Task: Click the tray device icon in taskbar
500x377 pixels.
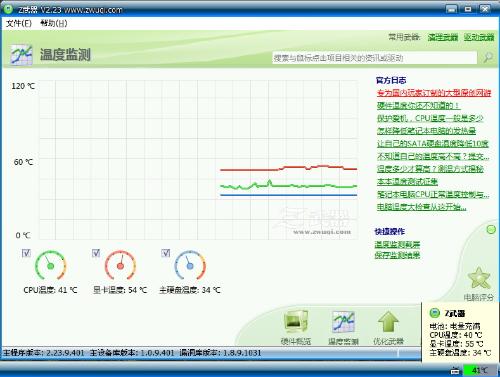Action: 455,370
